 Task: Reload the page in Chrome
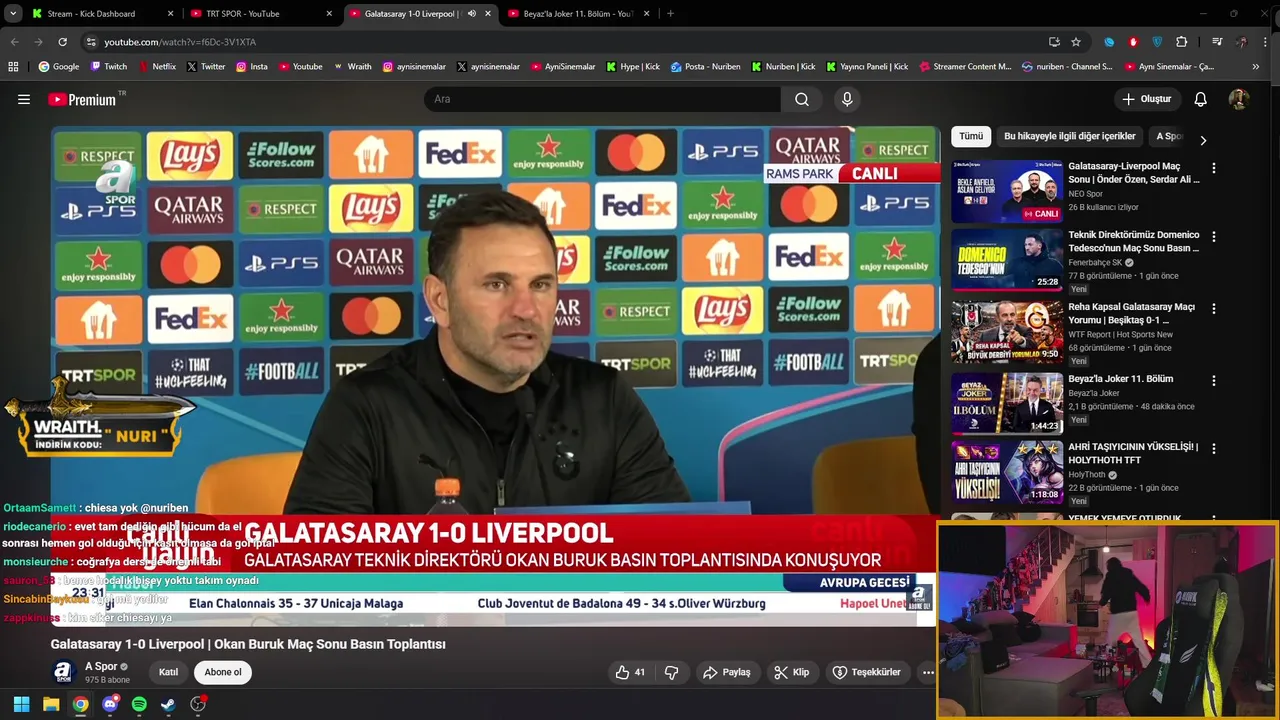coord(62,42)
